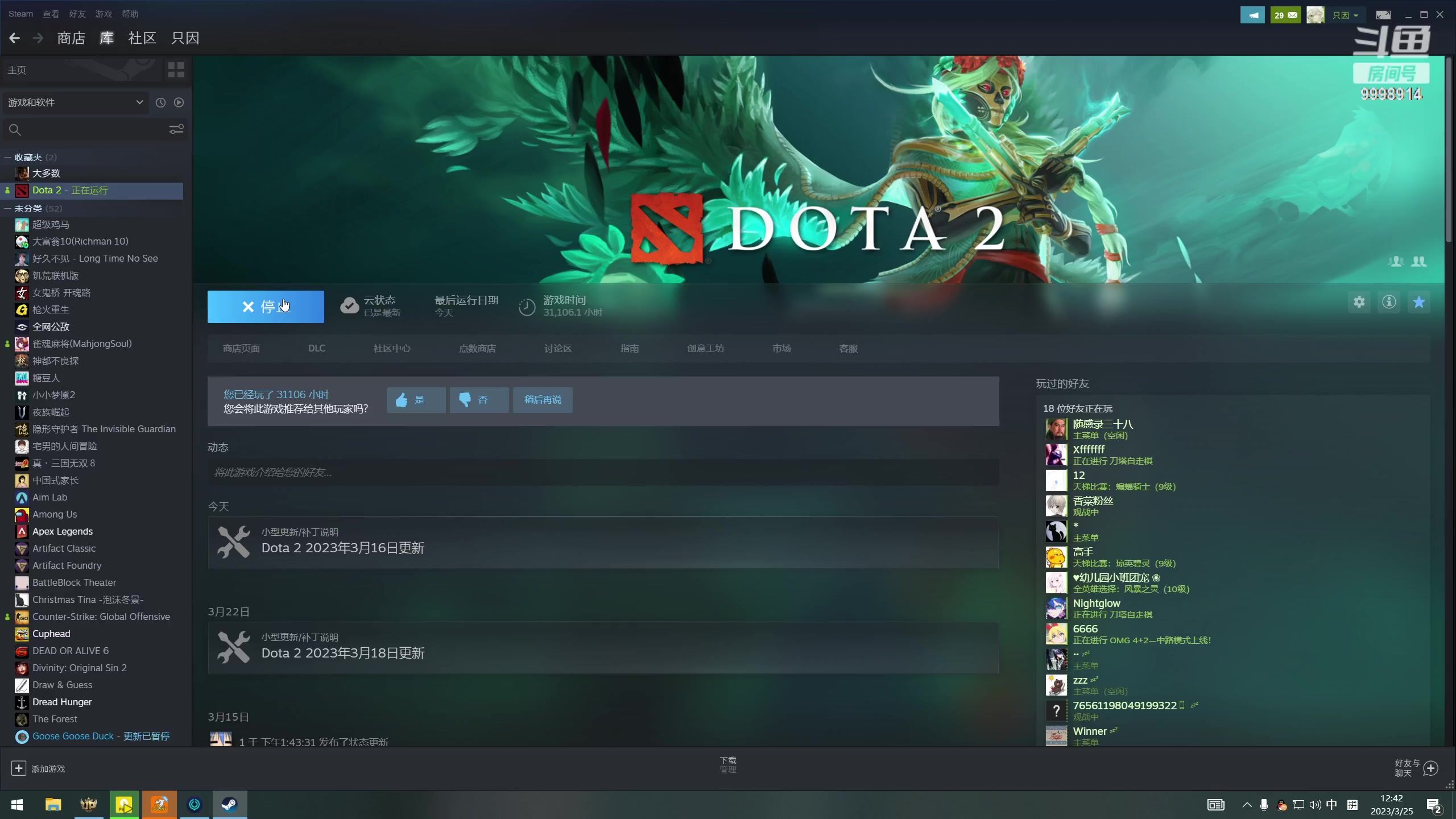Click Steam announcements megaphone icon
1456x819 pixels.
pos(1253,15)
